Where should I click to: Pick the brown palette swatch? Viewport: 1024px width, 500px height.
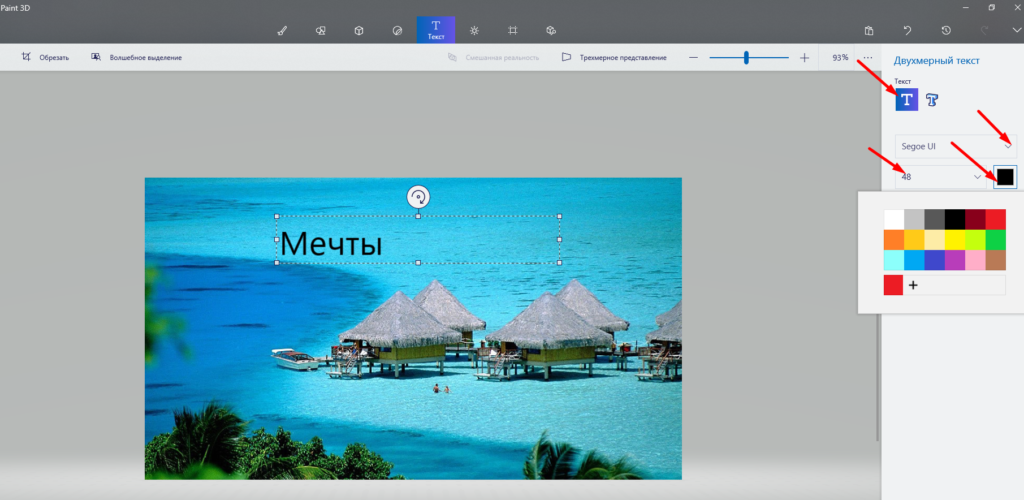click(x=995, y=260)
